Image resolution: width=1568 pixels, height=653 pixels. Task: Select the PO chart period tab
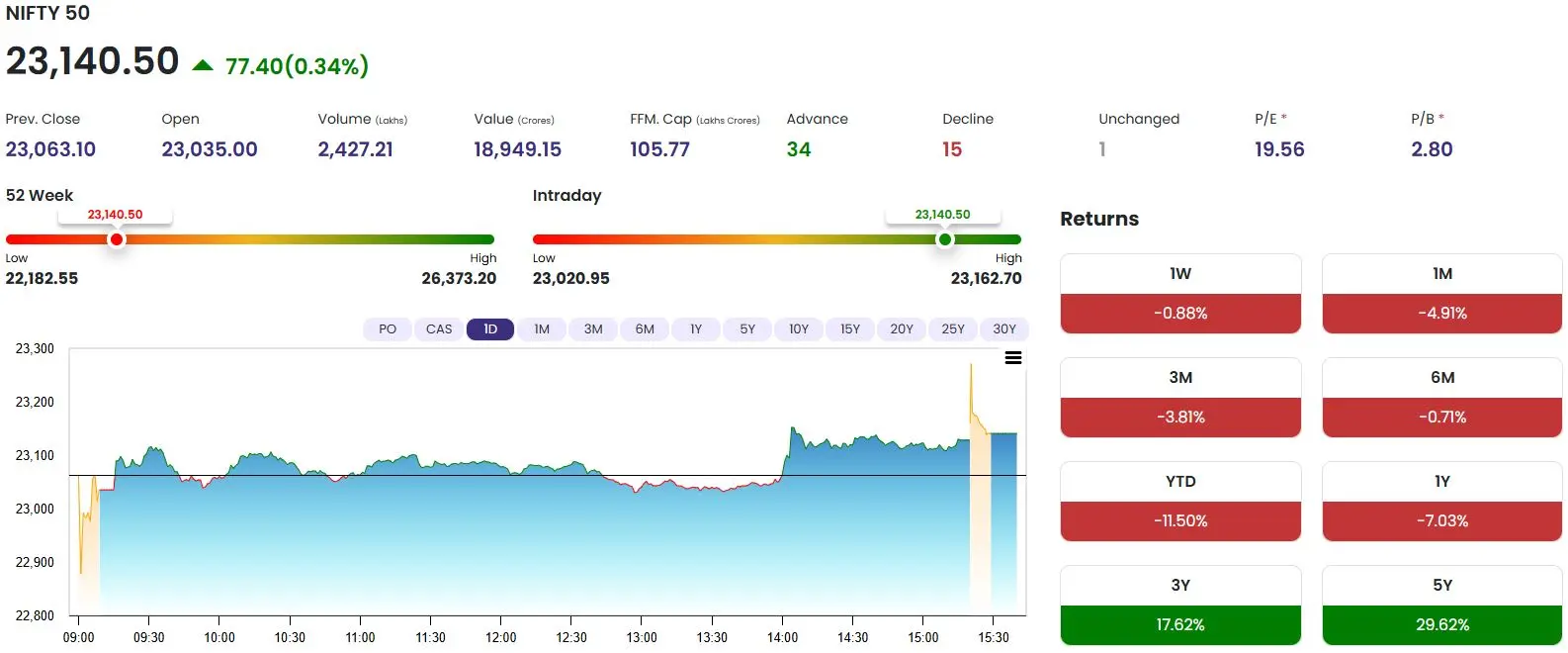[388, 329]
